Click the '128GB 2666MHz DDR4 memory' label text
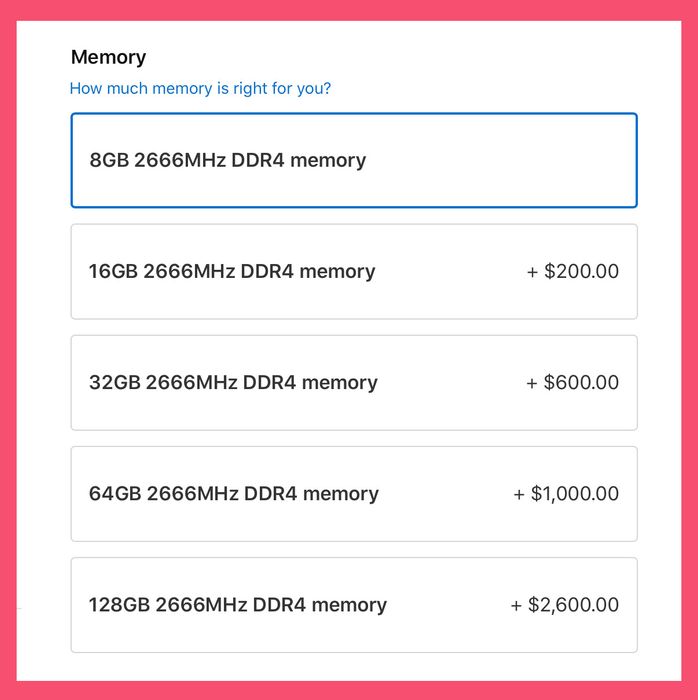The height and width of the screenshot is (700, 698). (x=238, y=605)
